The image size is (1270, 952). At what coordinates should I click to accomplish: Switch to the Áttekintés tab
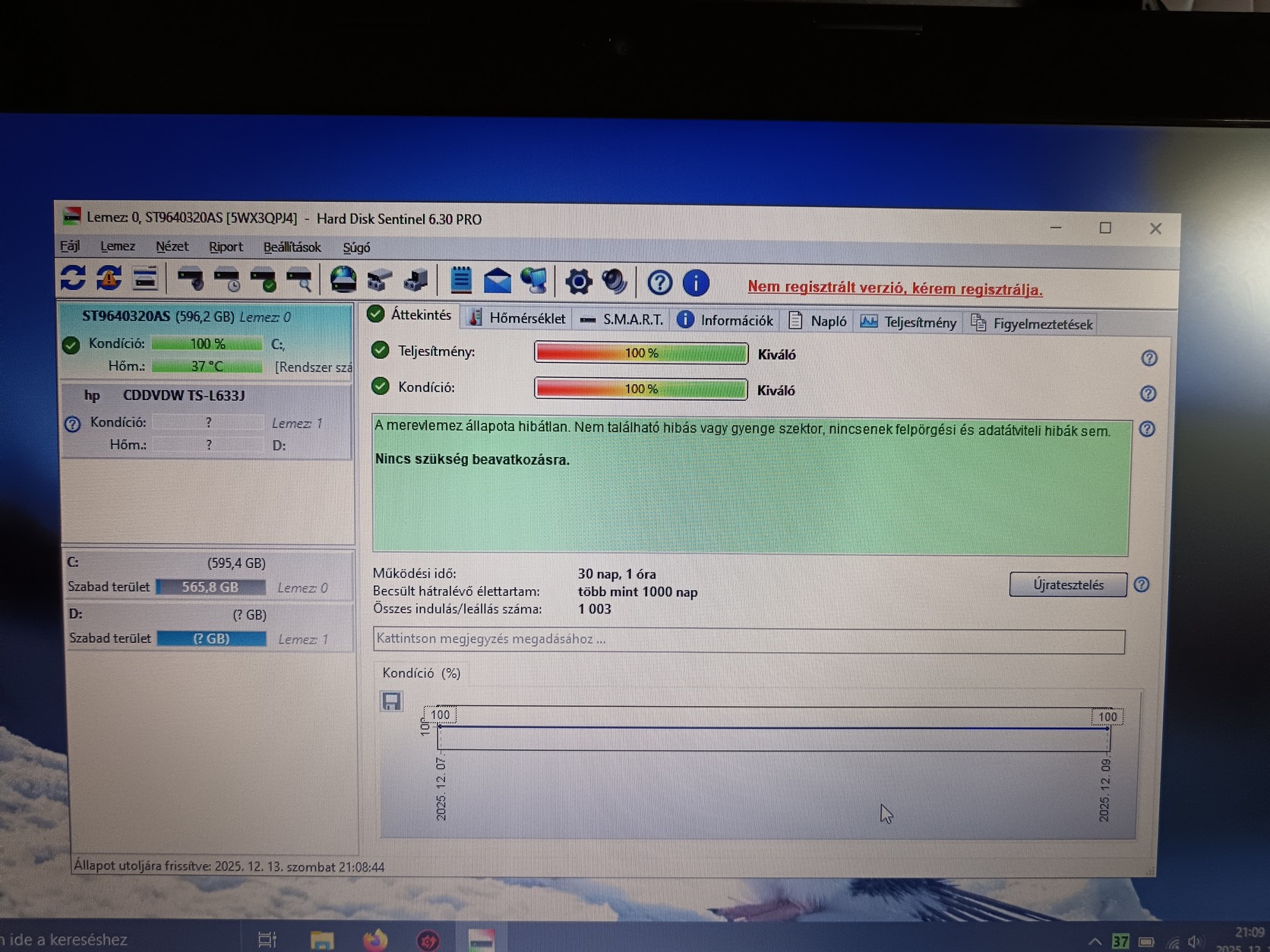coord(410,314)
